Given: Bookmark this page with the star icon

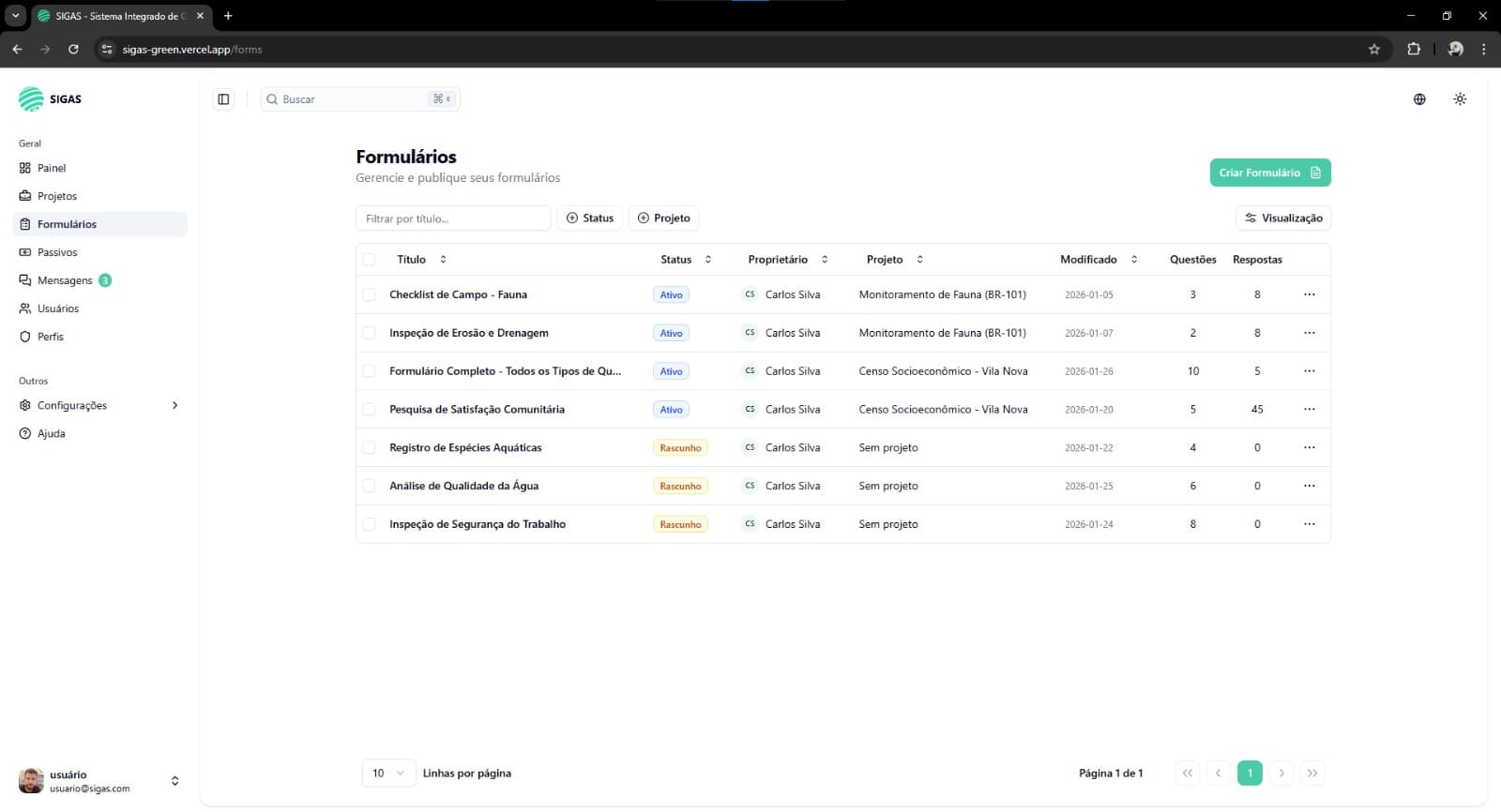Looking at the screenshot, I should [1374, 50].
